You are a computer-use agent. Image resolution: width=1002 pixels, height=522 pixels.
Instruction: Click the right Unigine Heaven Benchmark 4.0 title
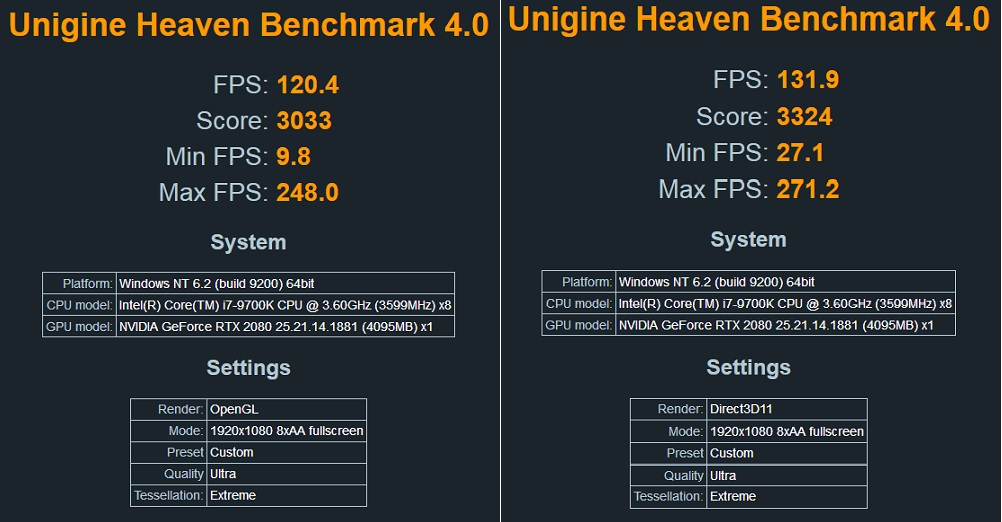coord(749,20)
